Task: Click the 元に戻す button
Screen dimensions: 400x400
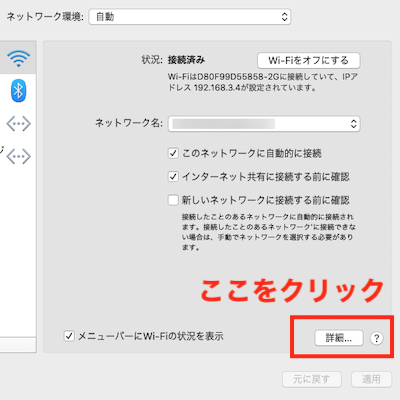Action: tap(312, 379)
